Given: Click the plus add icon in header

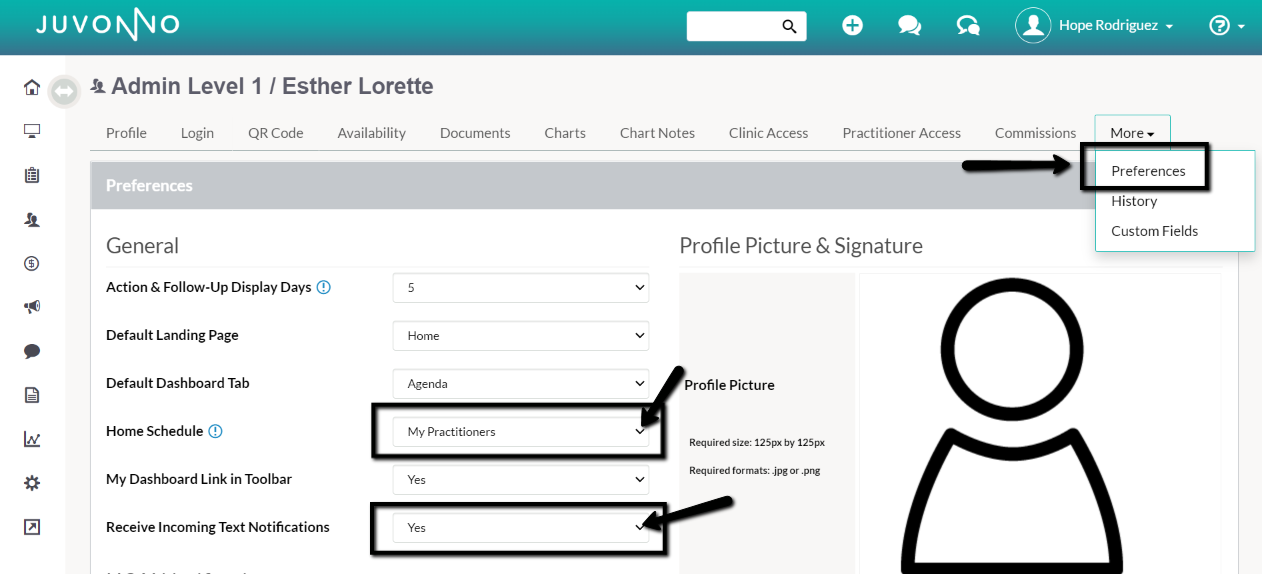Looking at the screenshot, I should click(x=852, y=26).
